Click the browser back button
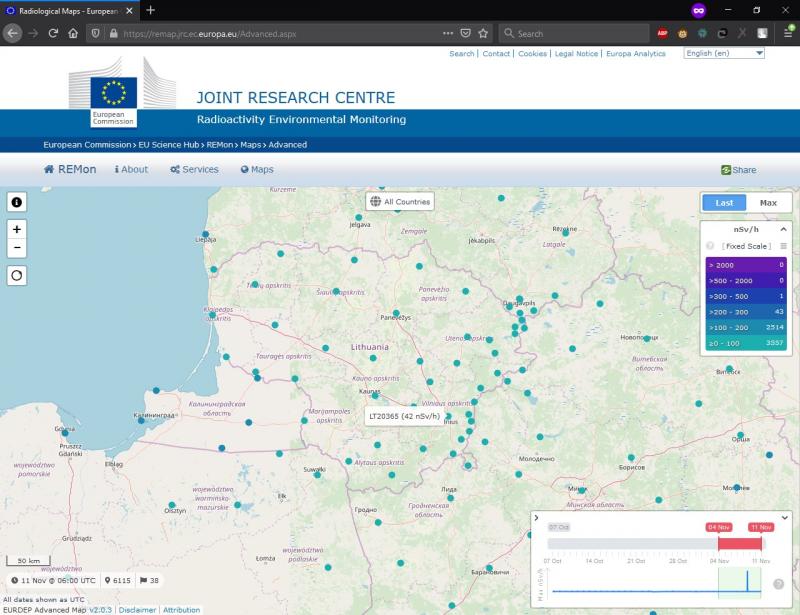800x615 pixels. (13, 34)
